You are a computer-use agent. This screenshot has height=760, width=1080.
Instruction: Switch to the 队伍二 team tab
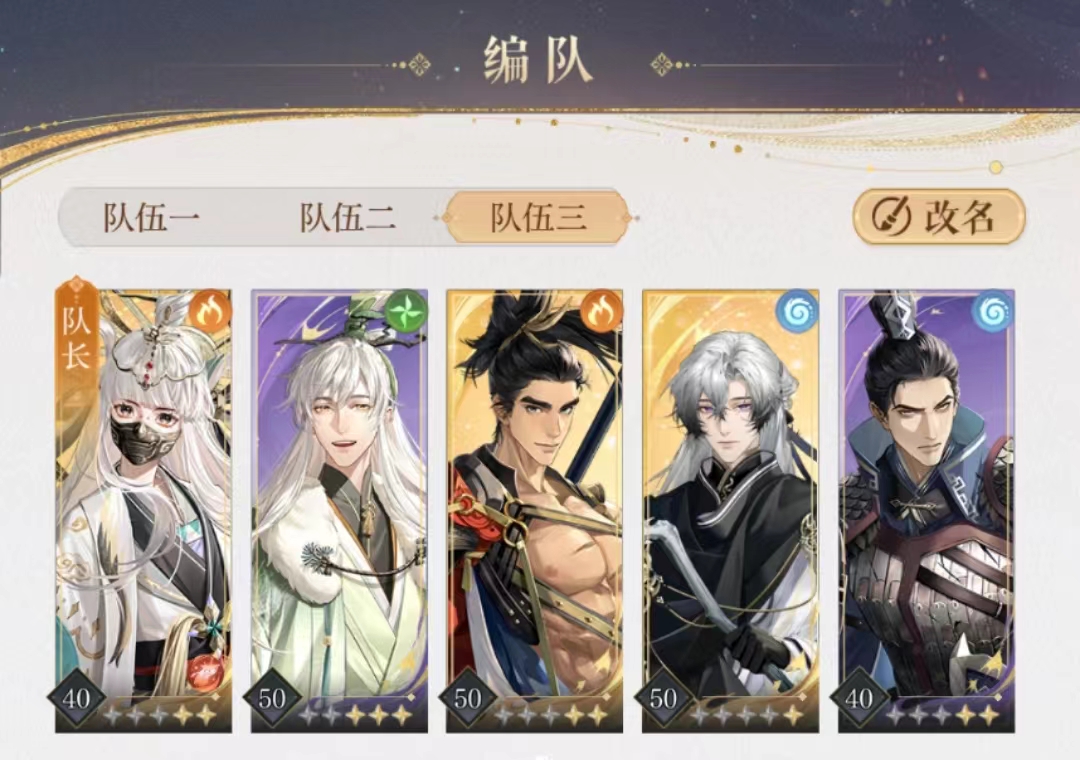[347, 218]
